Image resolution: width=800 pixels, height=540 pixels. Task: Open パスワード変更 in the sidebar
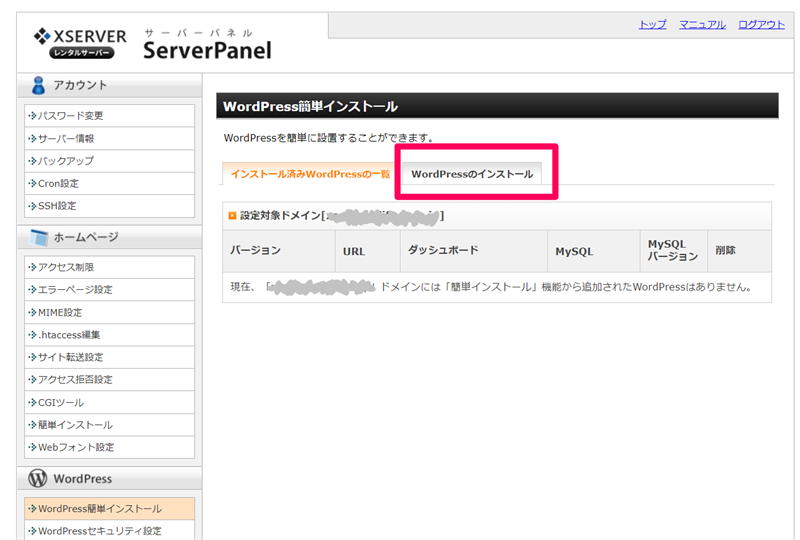(109, 116)
